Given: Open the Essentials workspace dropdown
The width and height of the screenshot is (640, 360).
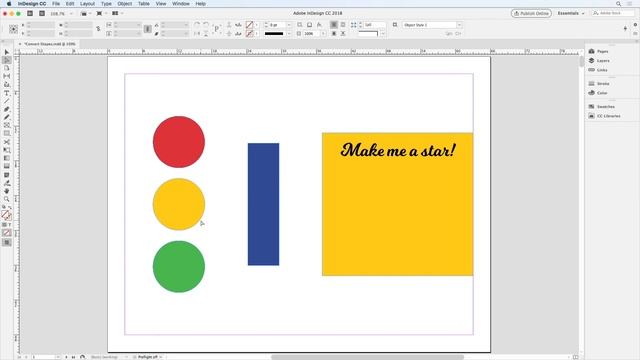Looking at the screenshot, I should click(x=571, y=13).
